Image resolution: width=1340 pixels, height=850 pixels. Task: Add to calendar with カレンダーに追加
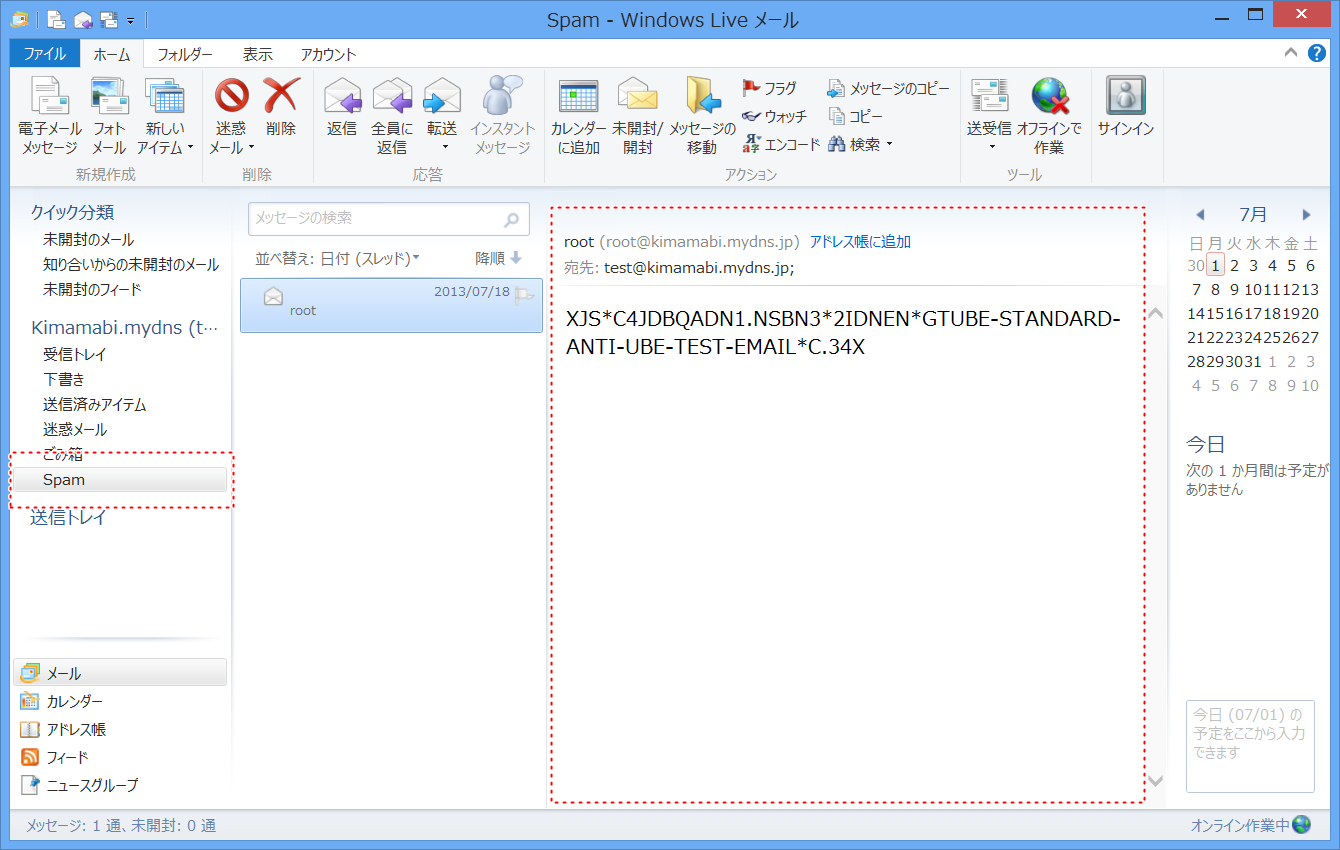pyautogui.click(x=578, y=118)
